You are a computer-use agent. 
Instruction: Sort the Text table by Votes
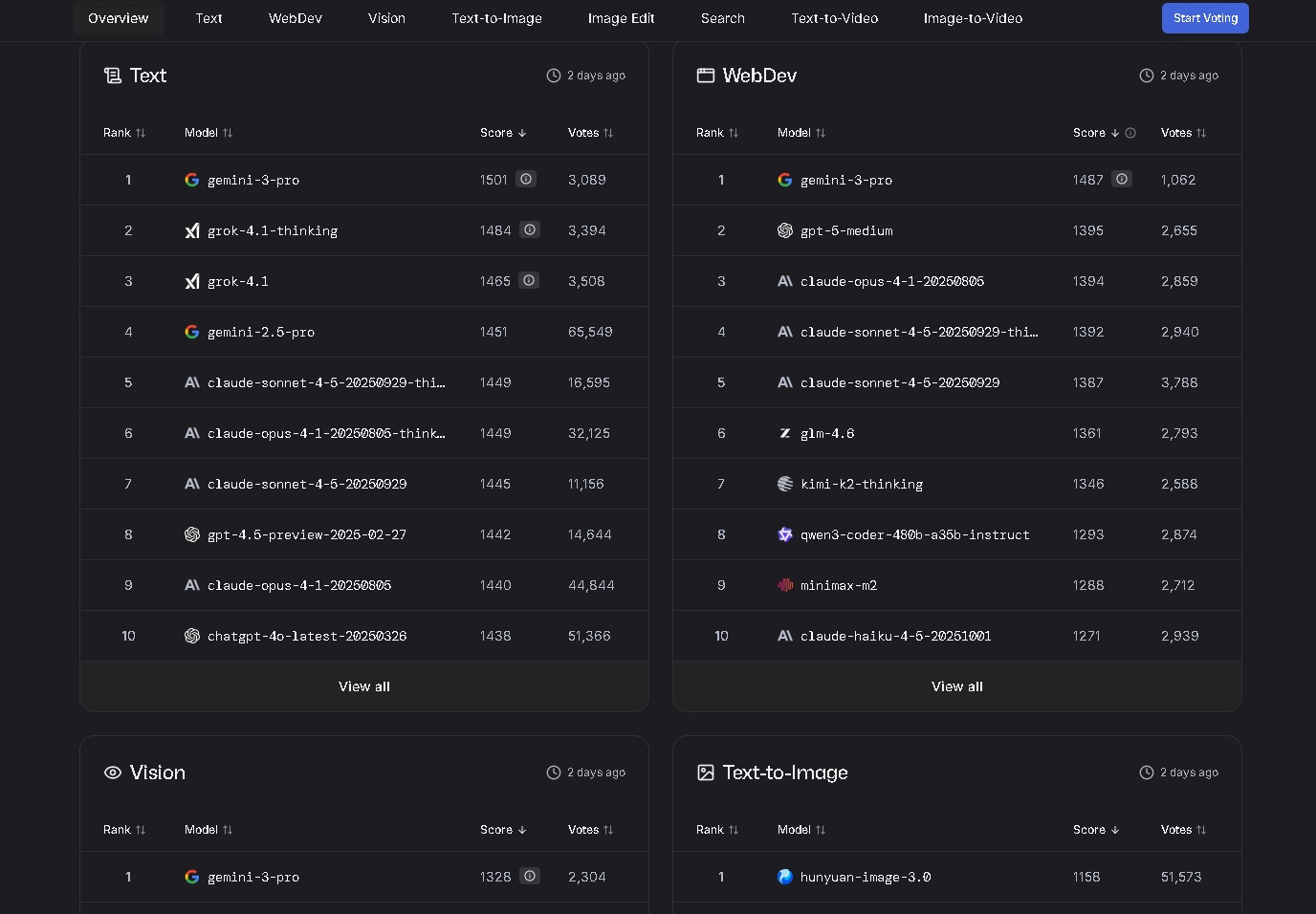click(x=591, y=133)
